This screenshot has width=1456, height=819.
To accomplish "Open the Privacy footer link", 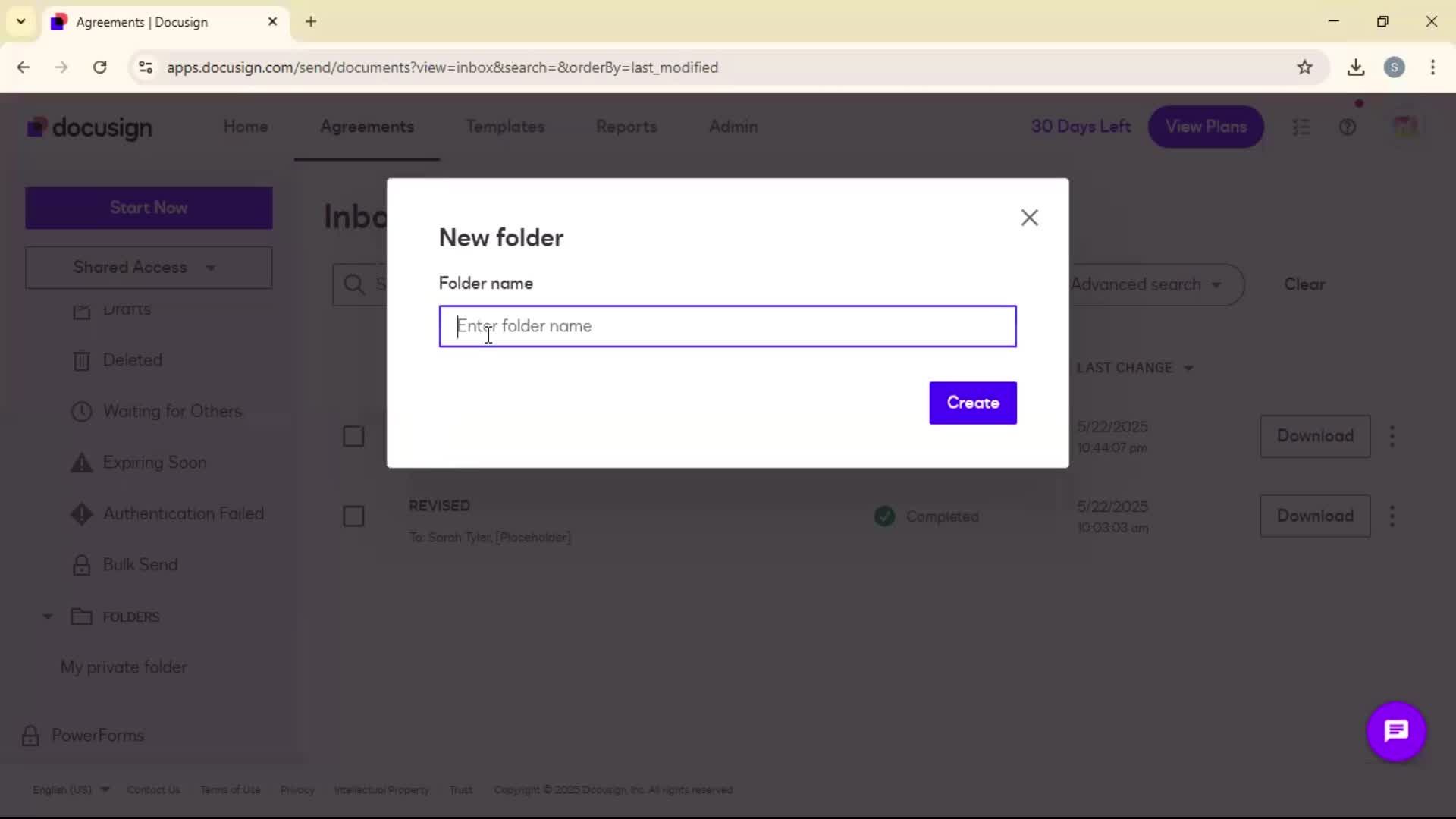I will [297, 790].
